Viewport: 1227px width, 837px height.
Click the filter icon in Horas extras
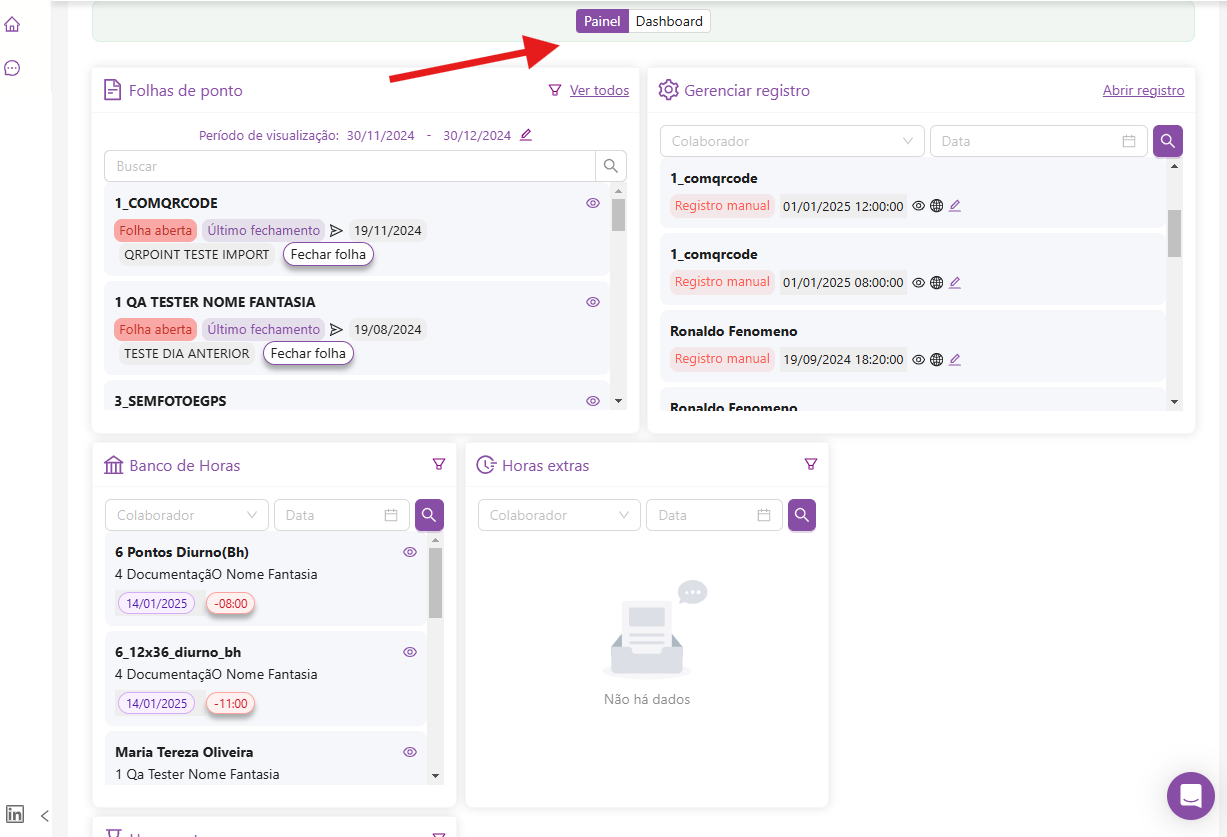click(810, 464)
